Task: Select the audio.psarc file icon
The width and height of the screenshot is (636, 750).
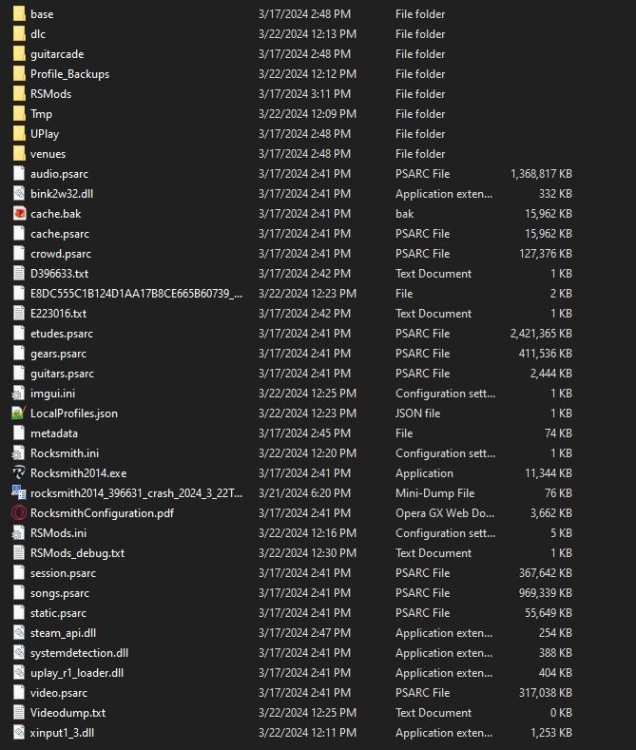Action: (x=19, y=173)
